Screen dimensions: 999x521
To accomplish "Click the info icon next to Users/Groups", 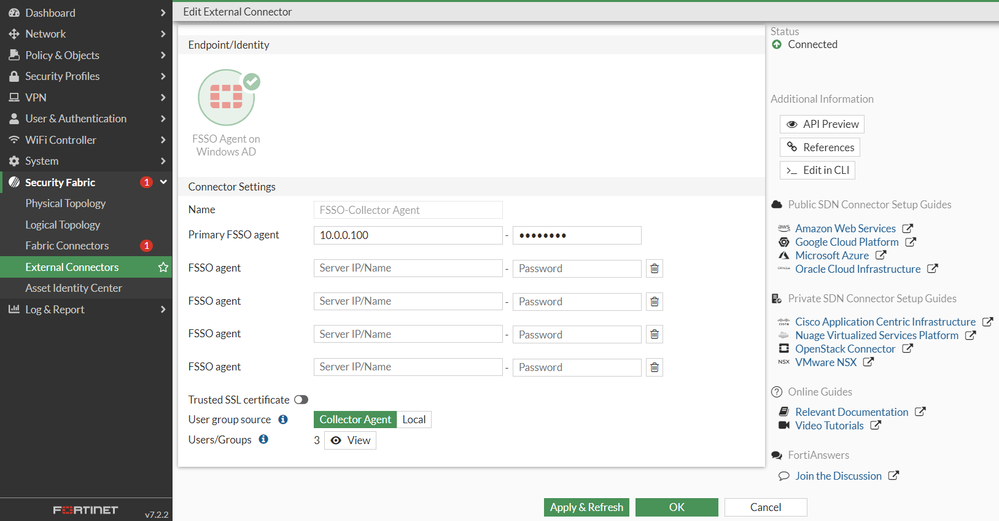I will [x=263, y=439].
